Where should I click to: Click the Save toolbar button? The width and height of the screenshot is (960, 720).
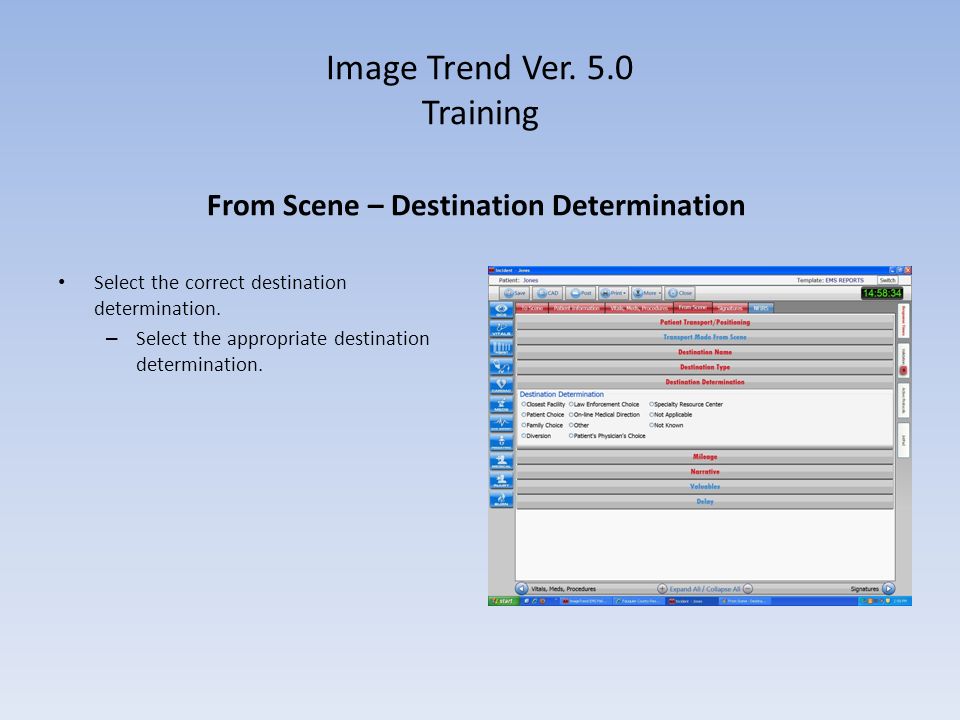click(x=515, y=293)
